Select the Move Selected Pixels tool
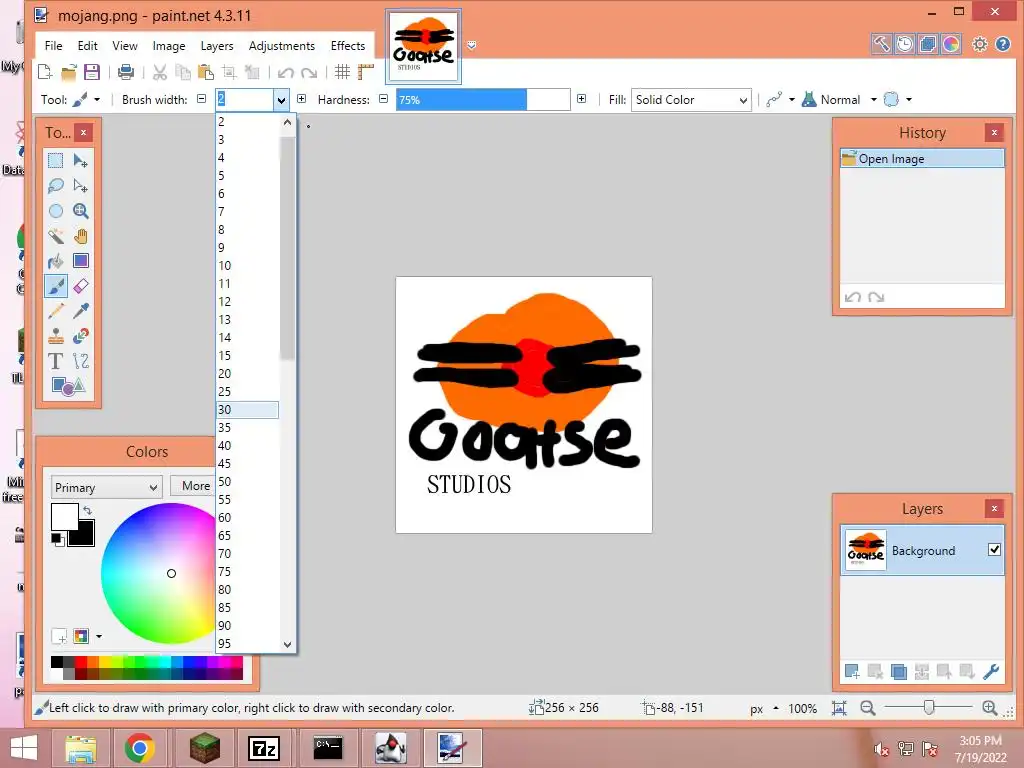This screenshot has height=768, width=1024. pyautogui.click(x=81, y=160)
